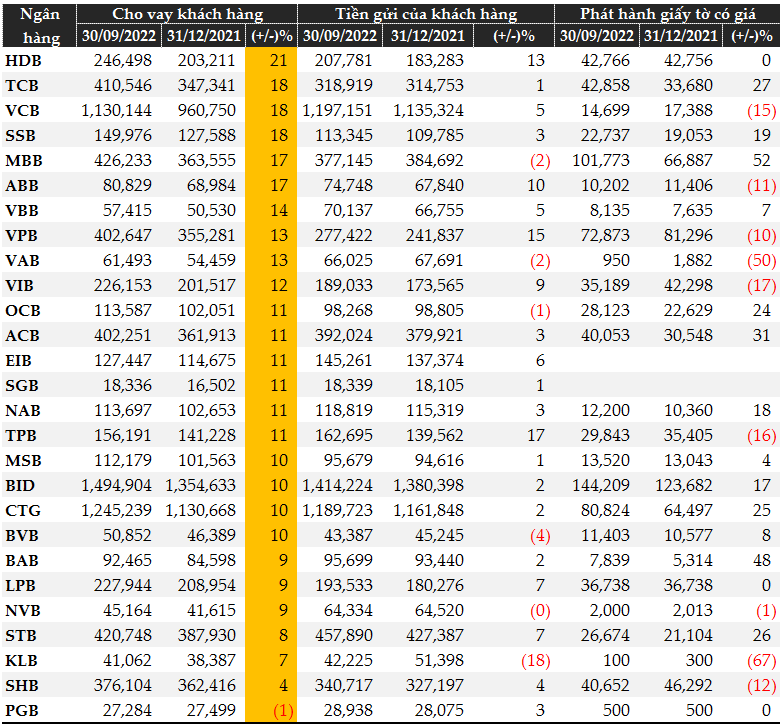Screen dimensions: 780x726
Task: Select the cell with value 144,209
Action: [x=596, y=485]
